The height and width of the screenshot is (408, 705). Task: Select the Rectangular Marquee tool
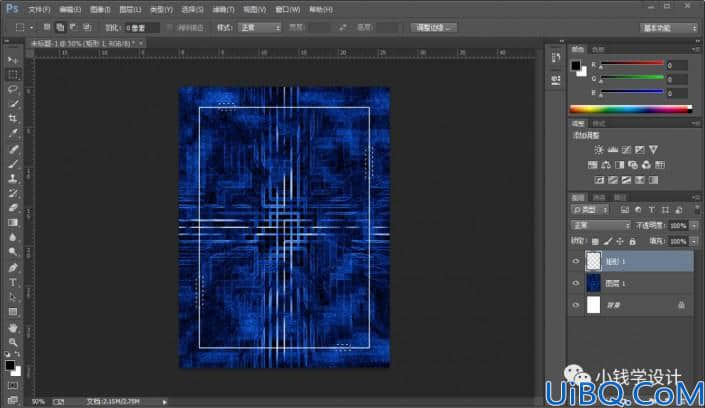[x=13, y=75]
